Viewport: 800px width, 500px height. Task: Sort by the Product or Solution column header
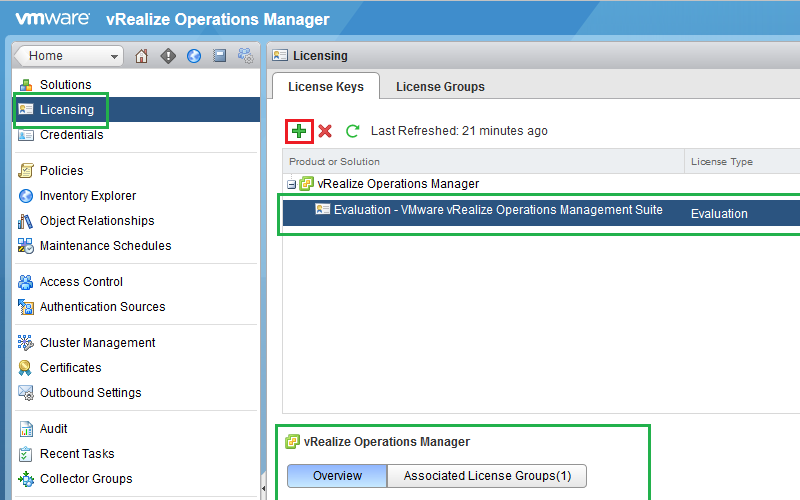(x=334, y=162)
